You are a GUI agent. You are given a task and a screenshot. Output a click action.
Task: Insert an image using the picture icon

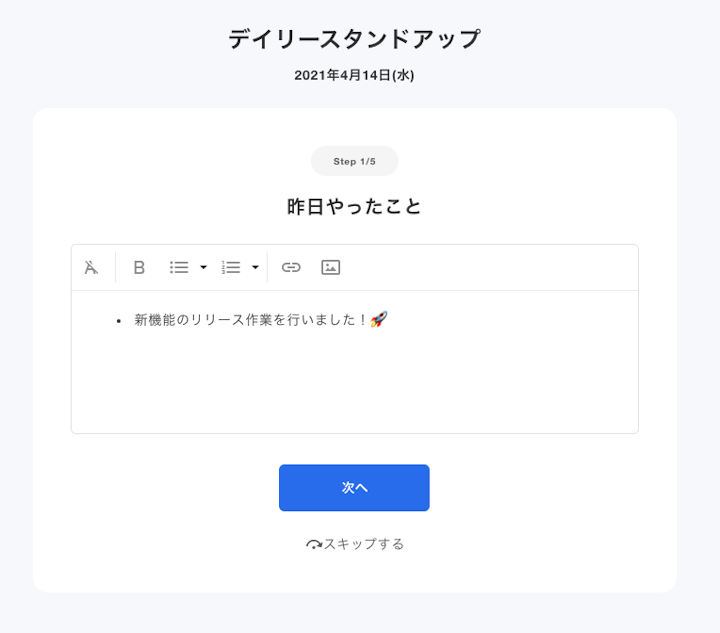coord(331,267)
